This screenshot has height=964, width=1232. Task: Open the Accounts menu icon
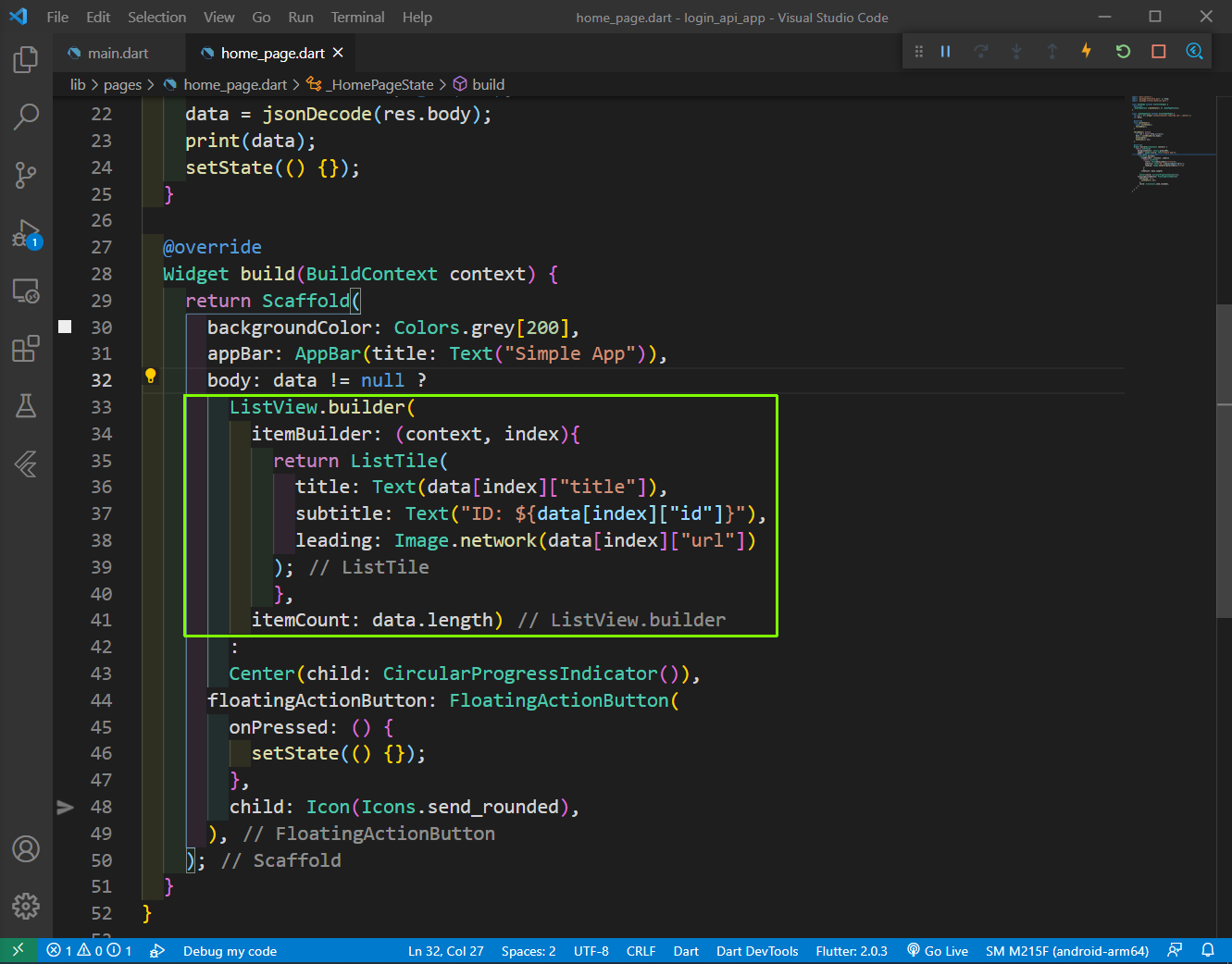coord(26,848)
